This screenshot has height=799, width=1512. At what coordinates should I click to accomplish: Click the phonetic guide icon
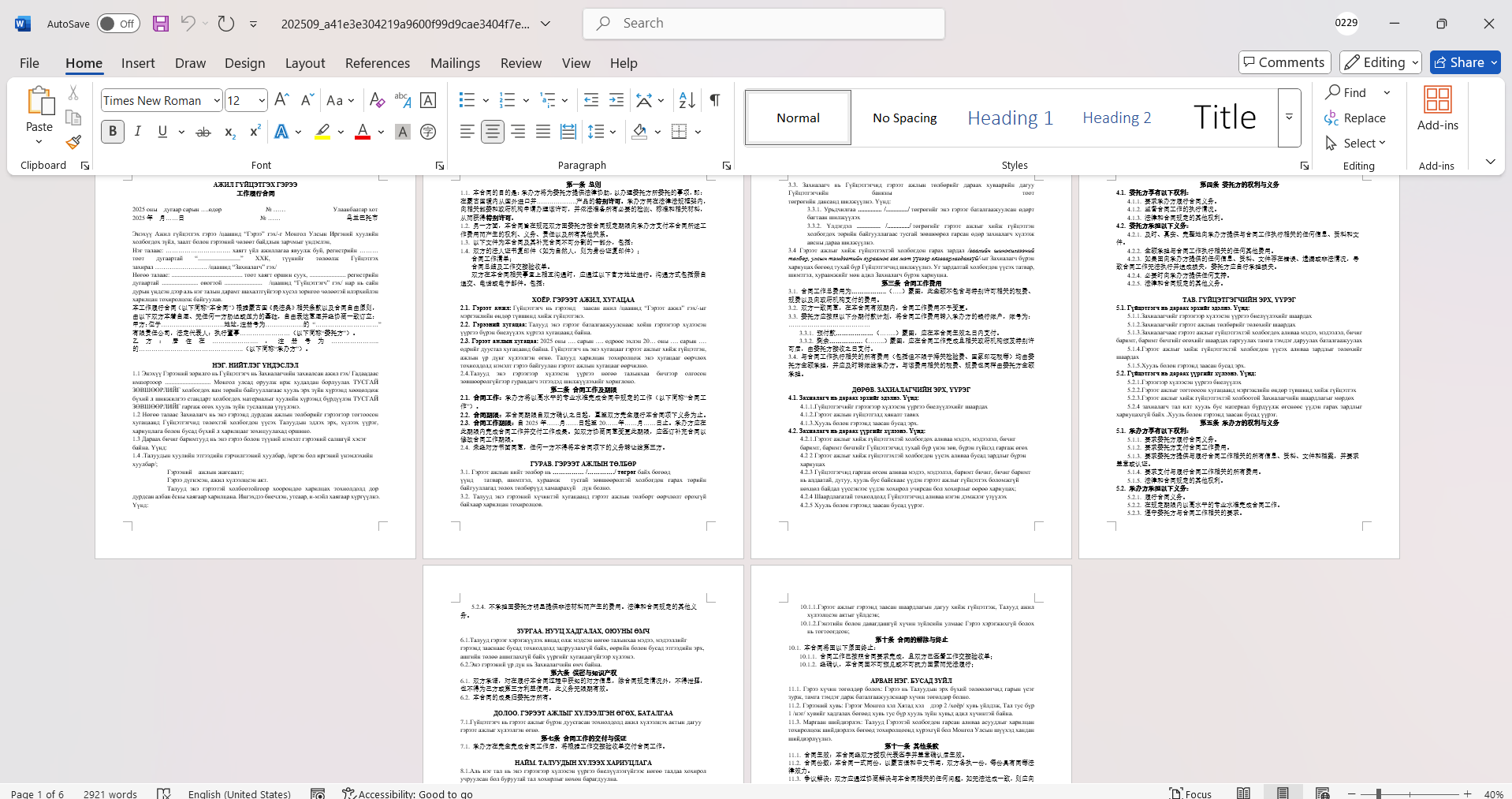[x=403, y=100]
